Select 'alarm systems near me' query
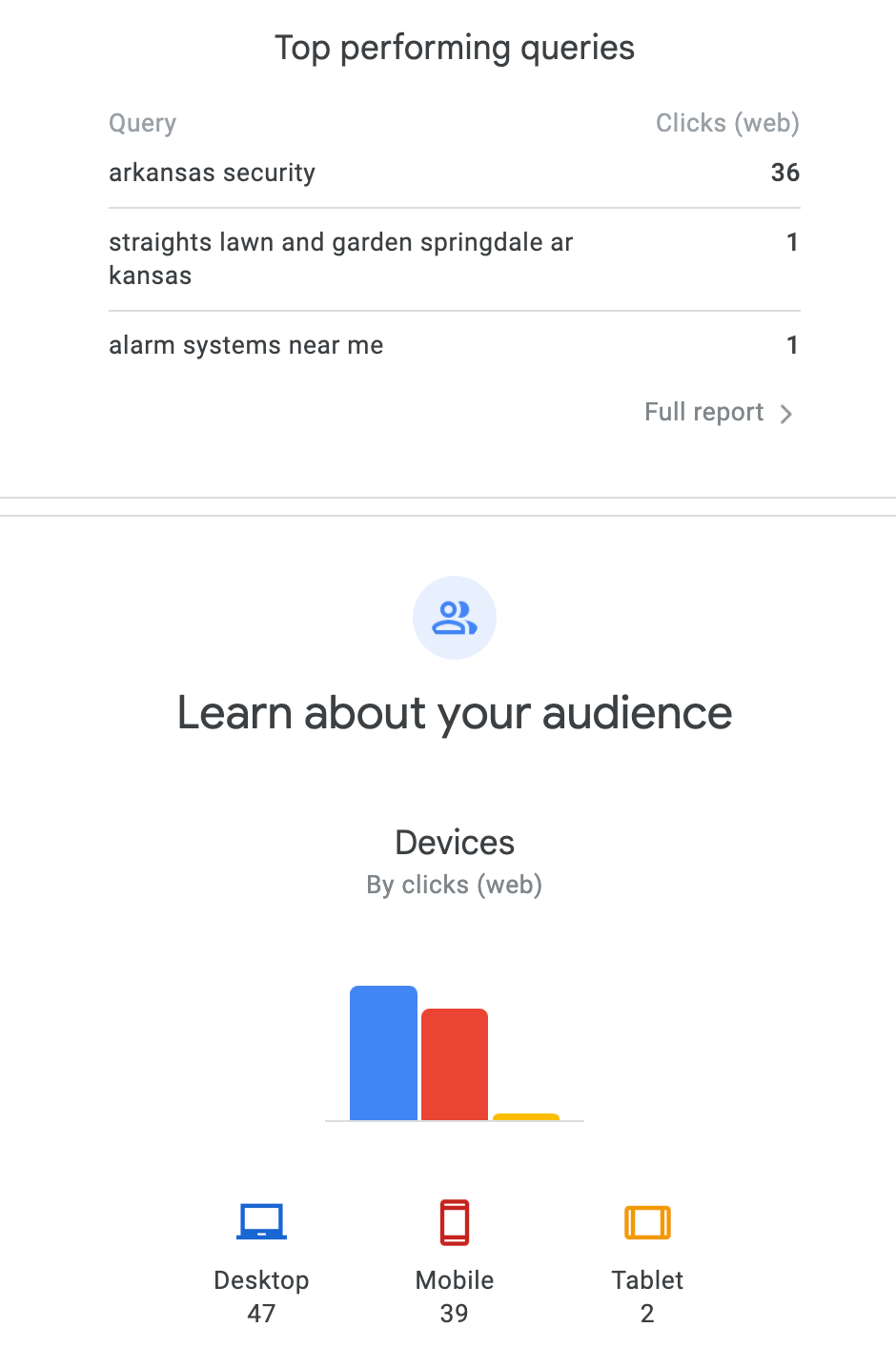This screenshot has width=896, height=1348. coord(246,345)
